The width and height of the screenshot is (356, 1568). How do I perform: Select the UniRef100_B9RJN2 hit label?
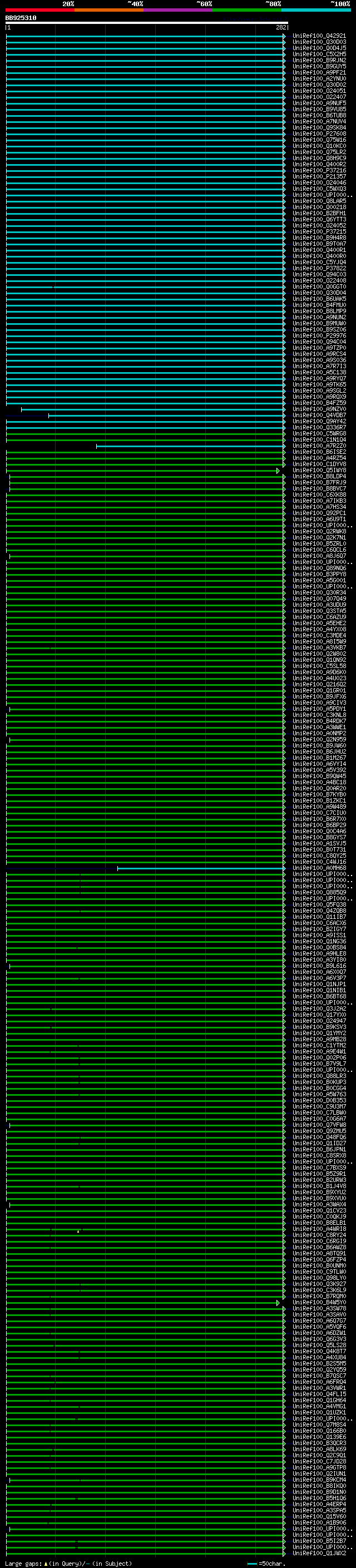(319, 60)
